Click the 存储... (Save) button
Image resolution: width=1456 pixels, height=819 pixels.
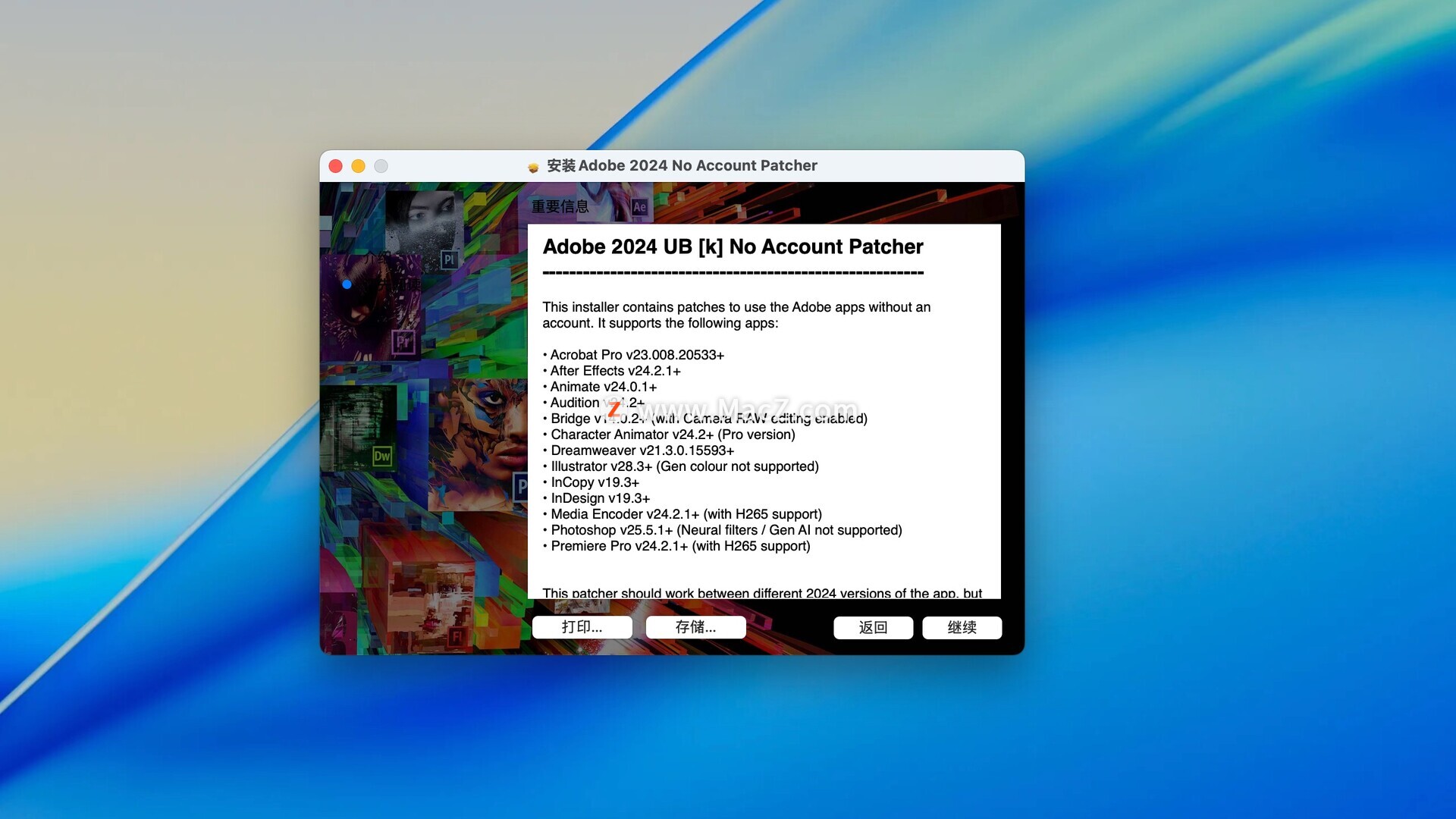(695, 626)
